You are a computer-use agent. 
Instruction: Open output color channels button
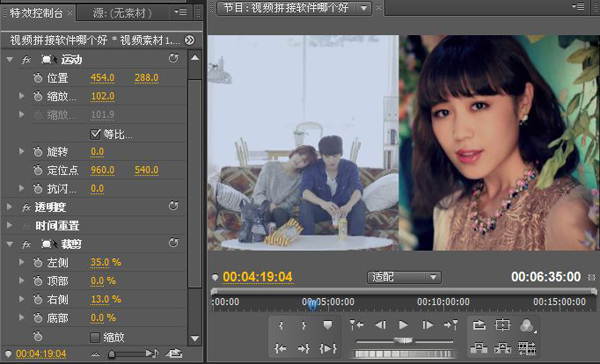(527, 326)
